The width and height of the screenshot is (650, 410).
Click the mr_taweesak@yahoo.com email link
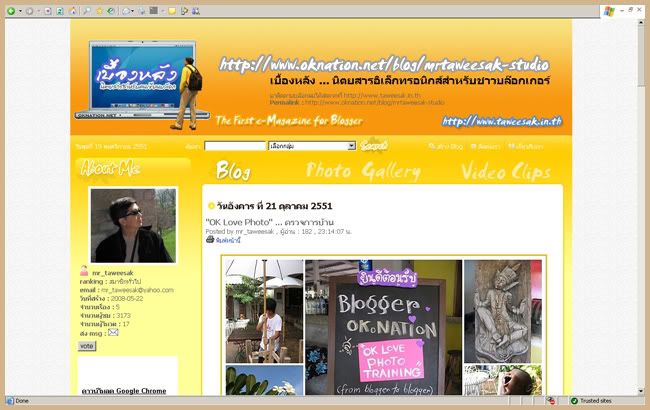137,290
